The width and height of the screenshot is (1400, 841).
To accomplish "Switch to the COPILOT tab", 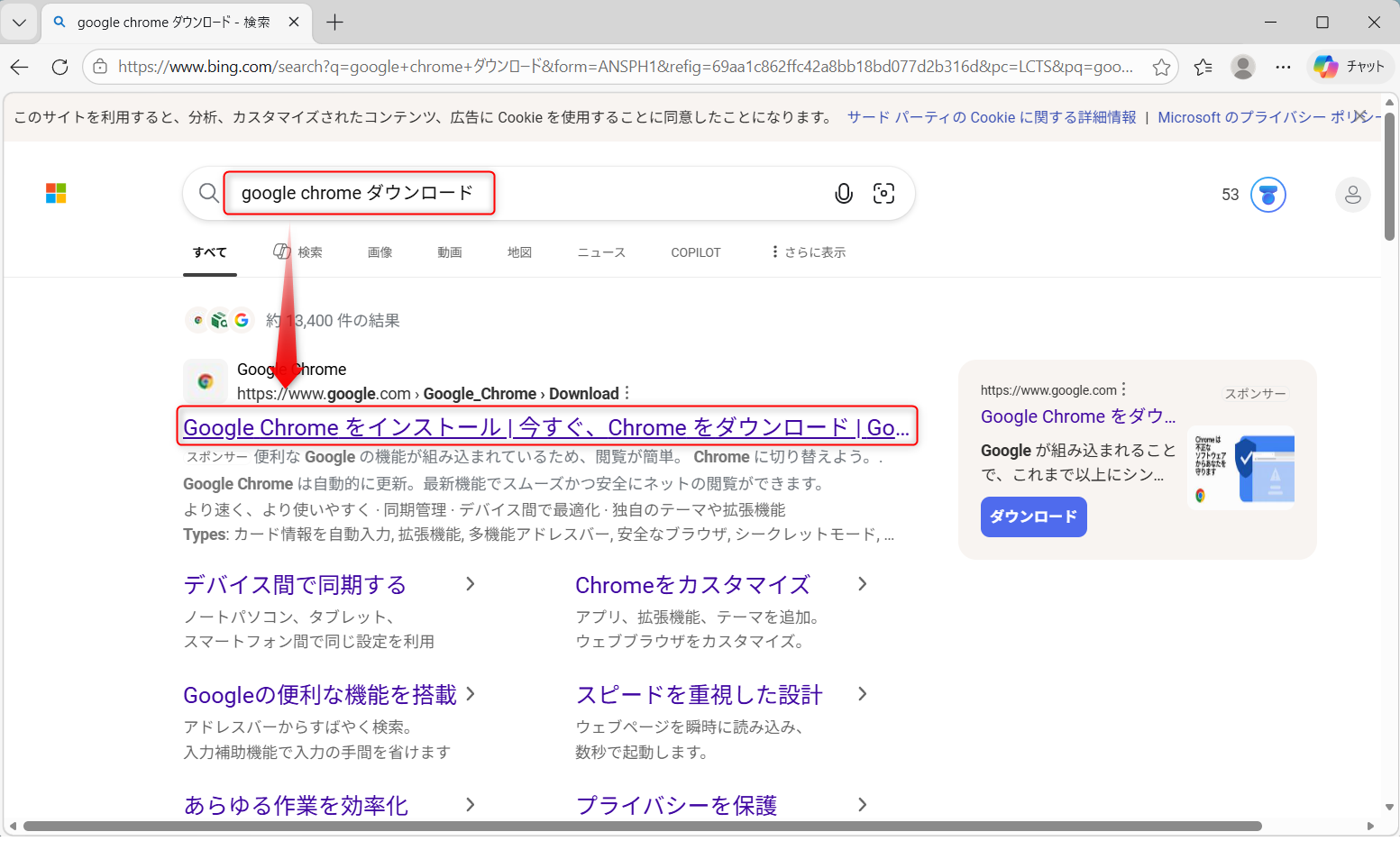I will click(x=696, y=252).
